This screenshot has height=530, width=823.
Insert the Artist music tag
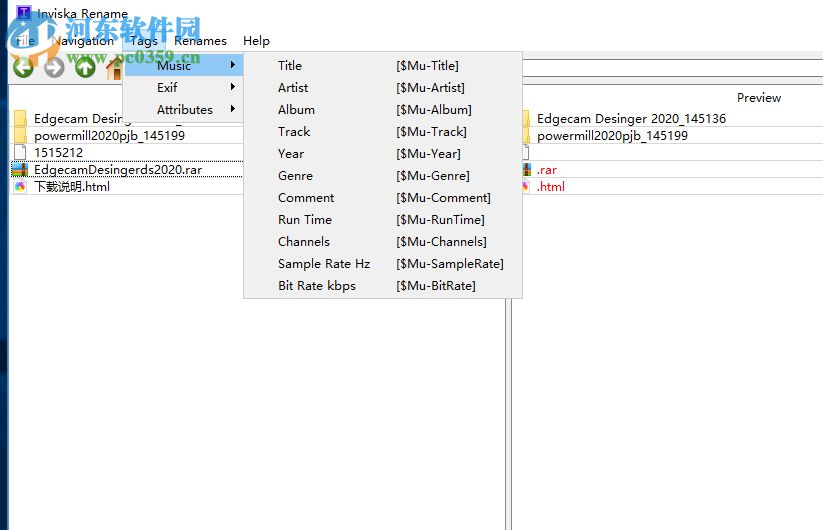(x=383, y=87)
